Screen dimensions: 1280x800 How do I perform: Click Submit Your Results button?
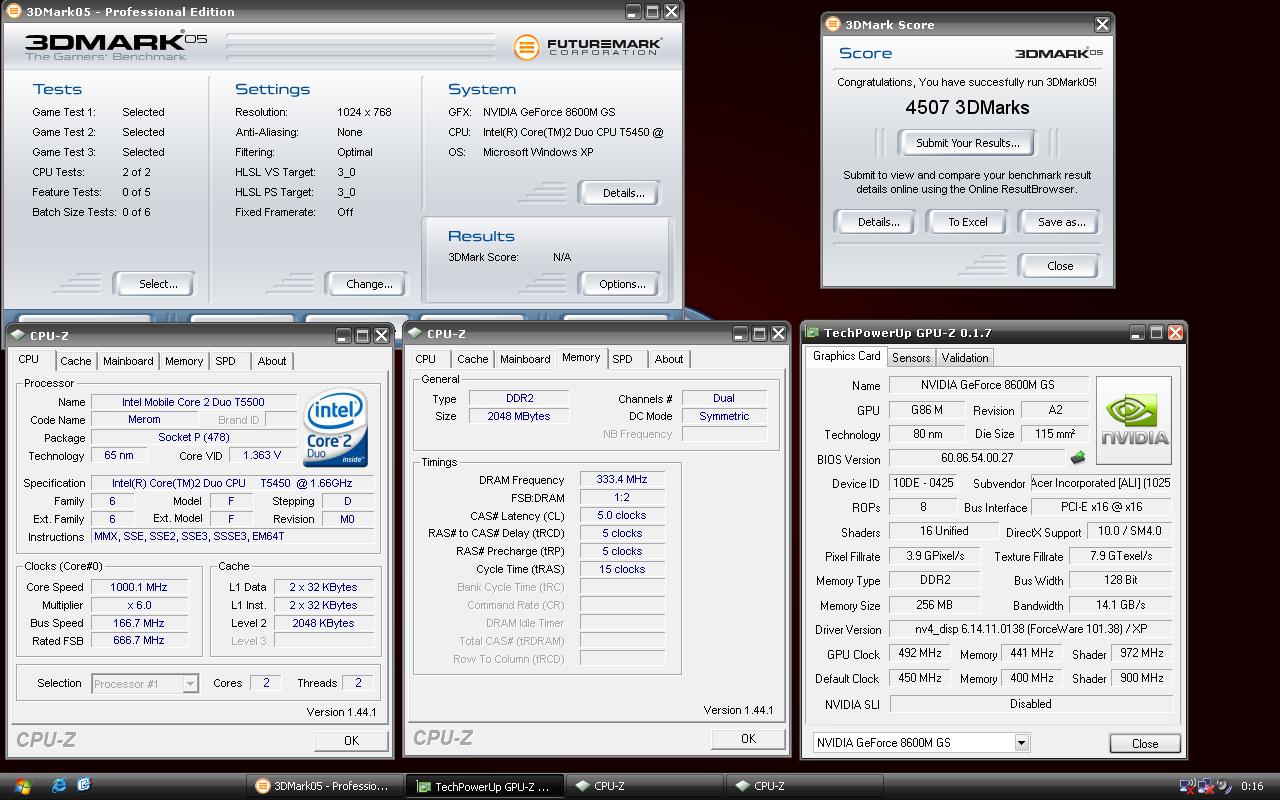tap(968, 143)
